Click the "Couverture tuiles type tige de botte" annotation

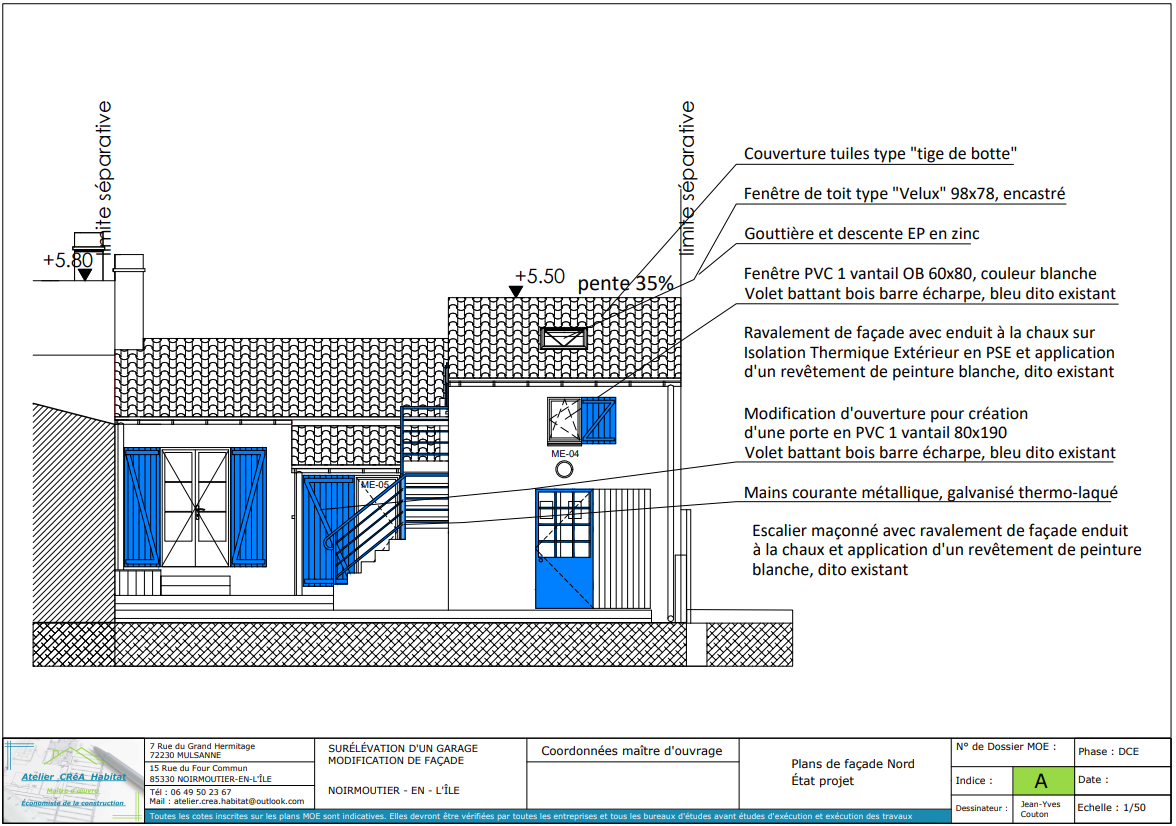[x=880, y=154]
